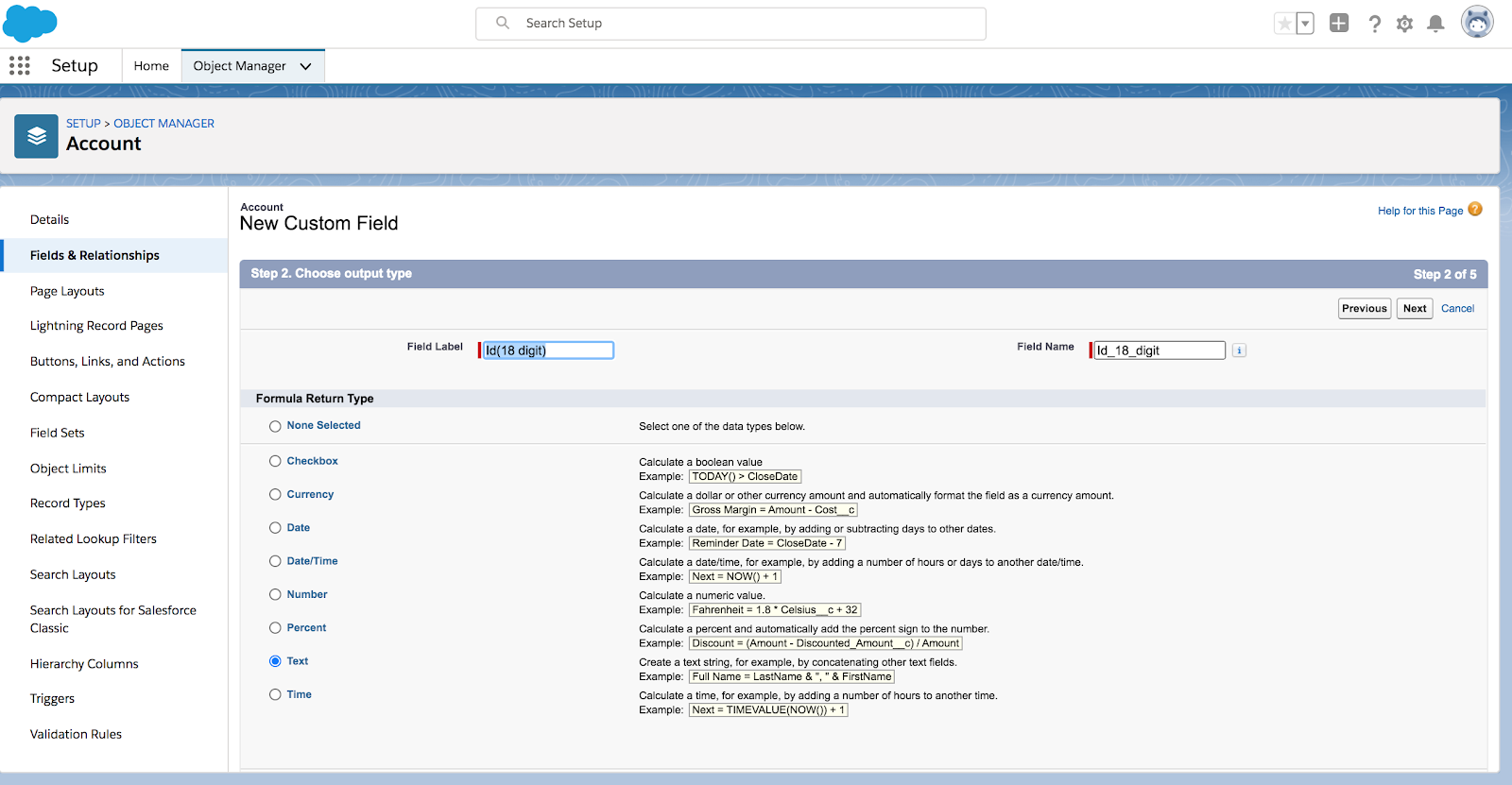Click the Field Label input field

click(548, 350)
